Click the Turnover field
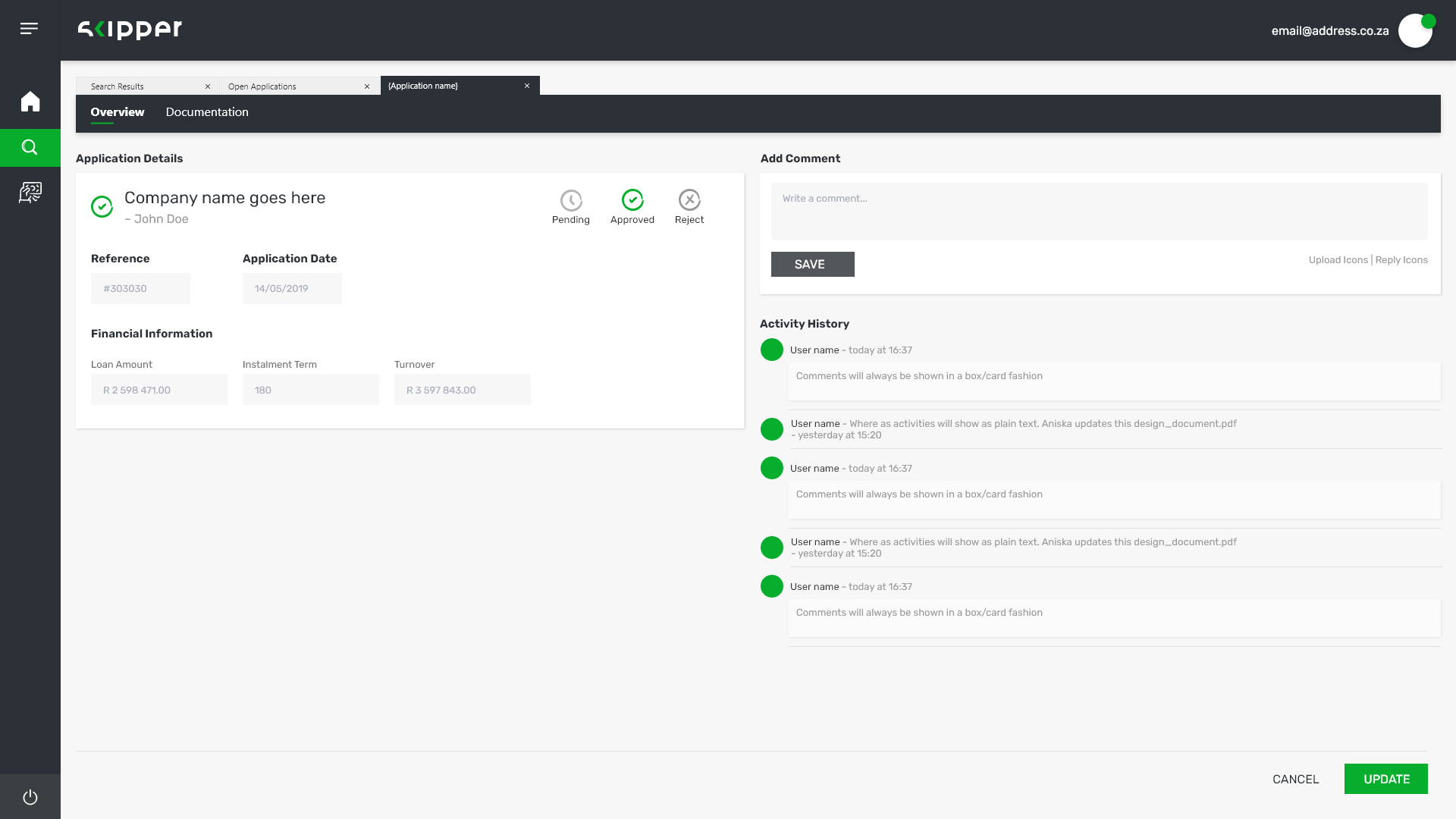The width and height of the screenshot is (1456, 819). click(463, 390)
